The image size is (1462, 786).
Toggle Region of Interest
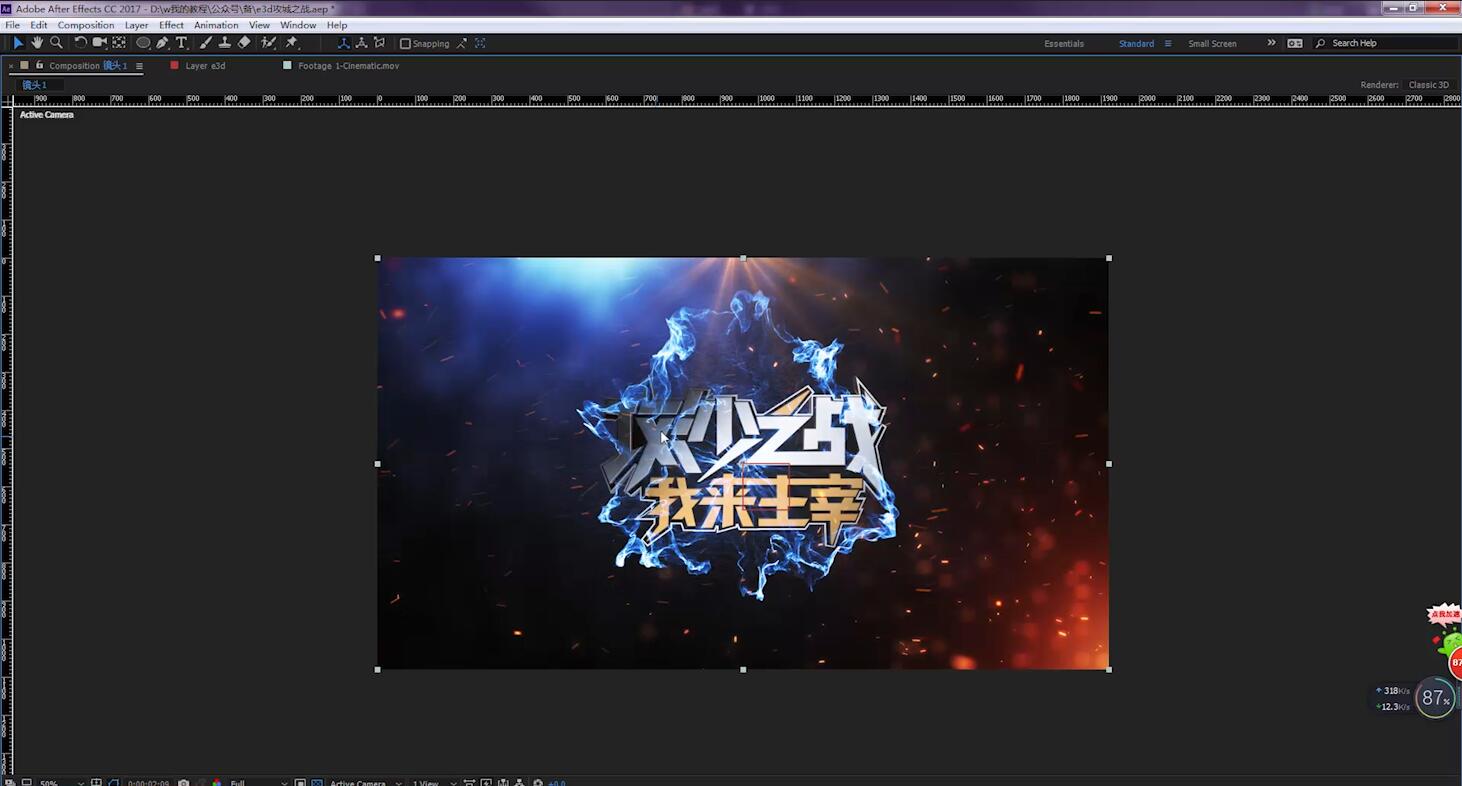click(300, 783)
